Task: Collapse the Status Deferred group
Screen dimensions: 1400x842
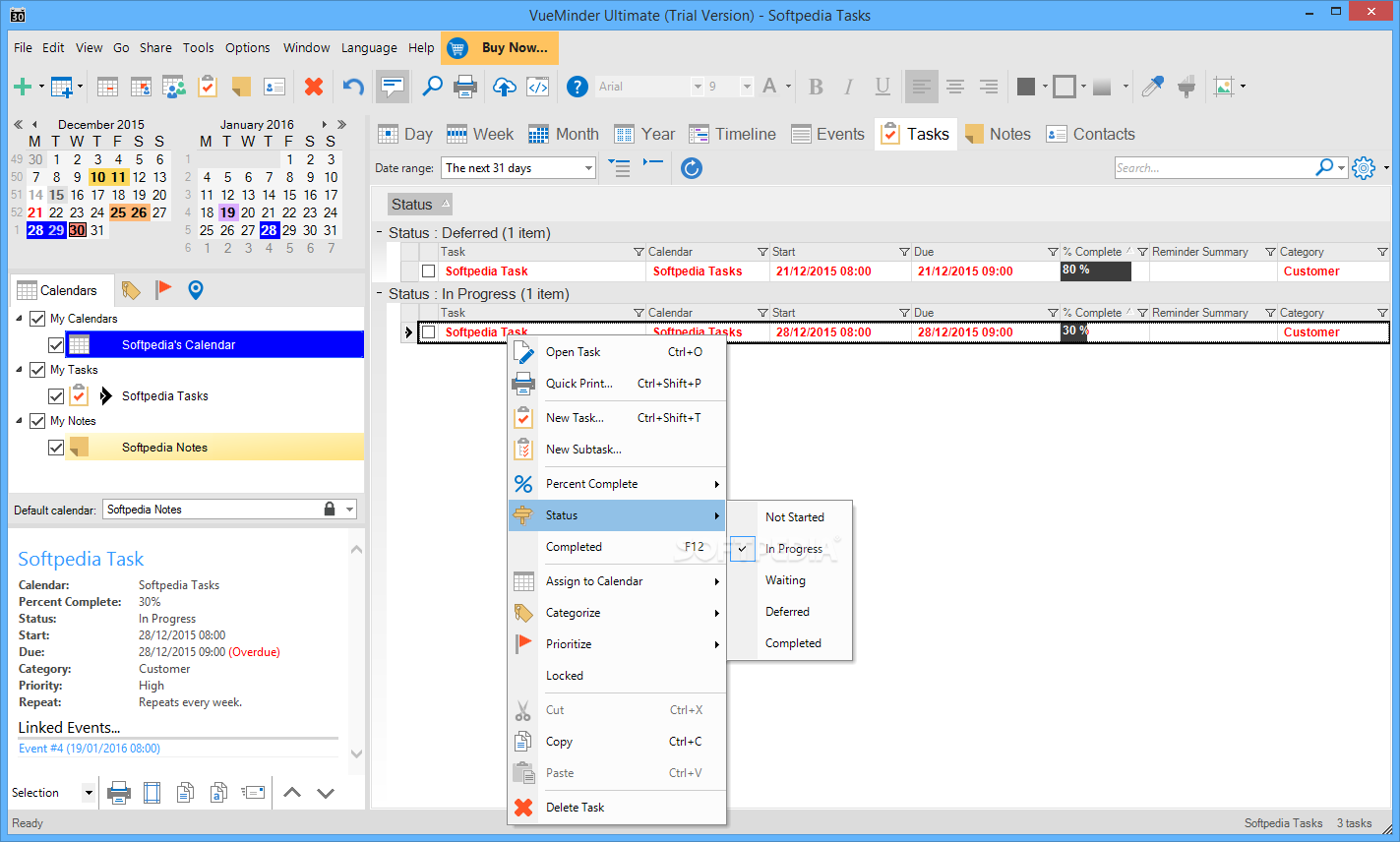Action: 380,233
